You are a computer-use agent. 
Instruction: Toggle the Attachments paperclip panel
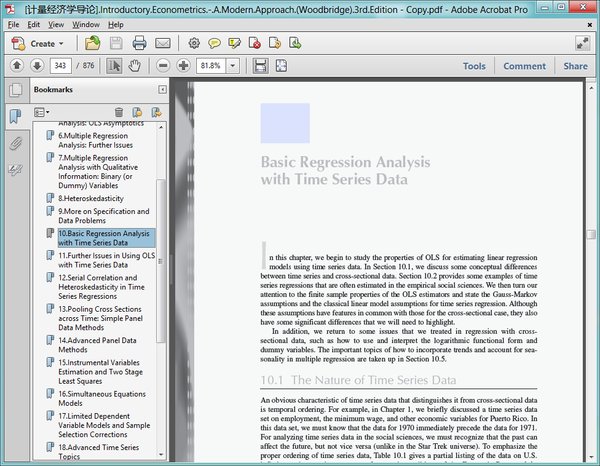click(x=15, y=143)
